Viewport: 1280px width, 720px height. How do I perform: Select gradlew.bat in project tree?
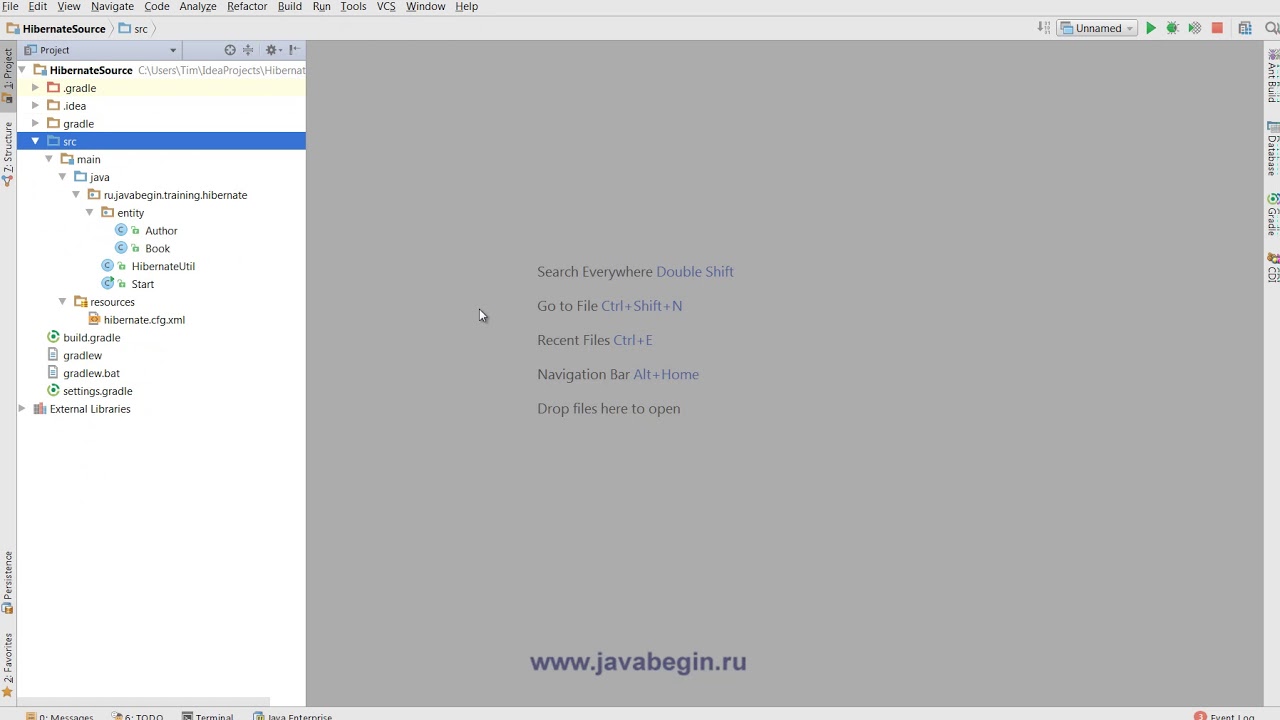[x=91, y=374]
